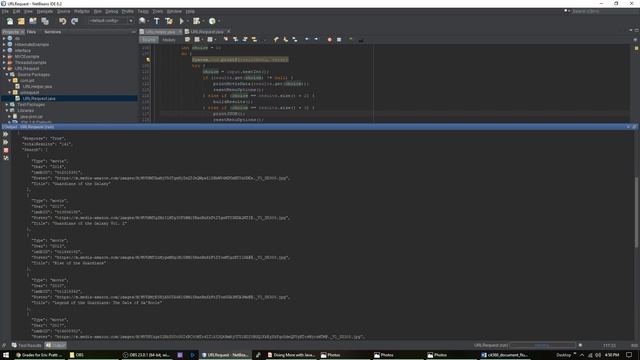
Task: Switch to the URLHelper.java editor tab
Action: click(160, 32)
